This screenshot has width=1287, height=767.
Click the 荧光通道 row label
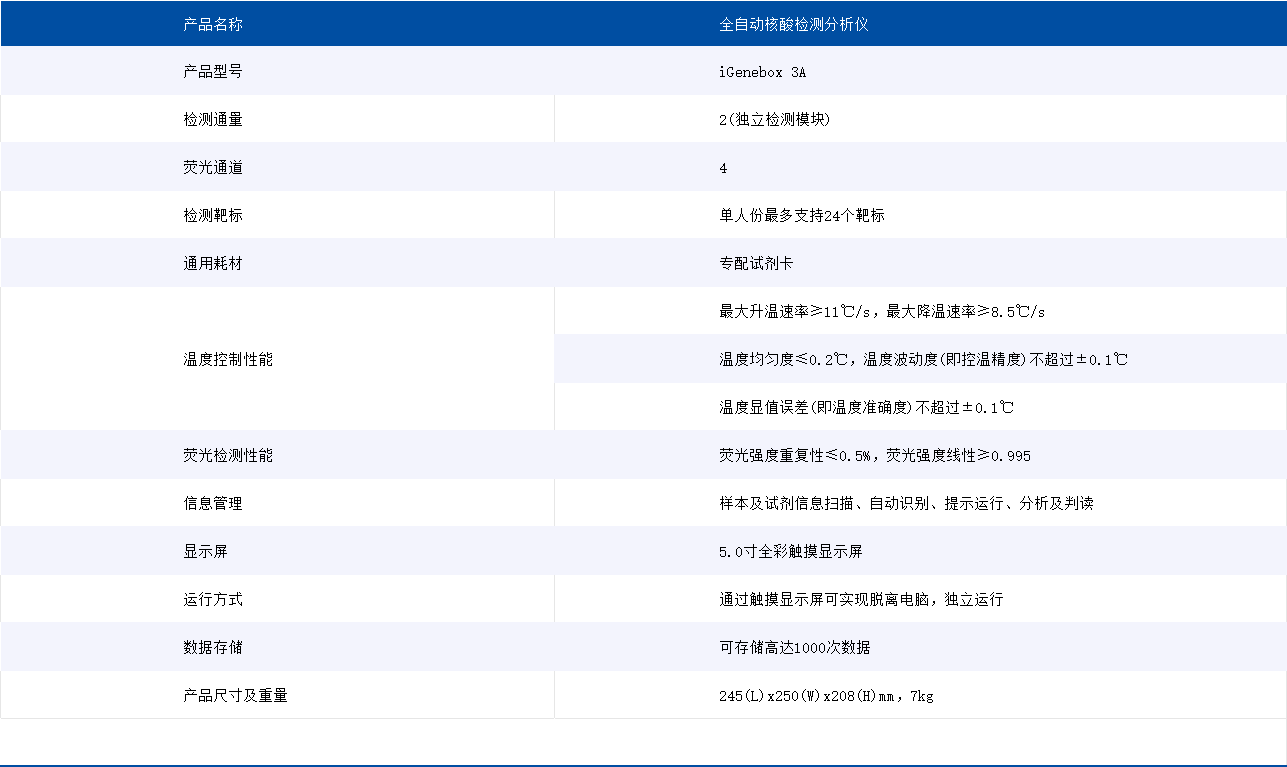pyautogui.click(x=210, y=166)
